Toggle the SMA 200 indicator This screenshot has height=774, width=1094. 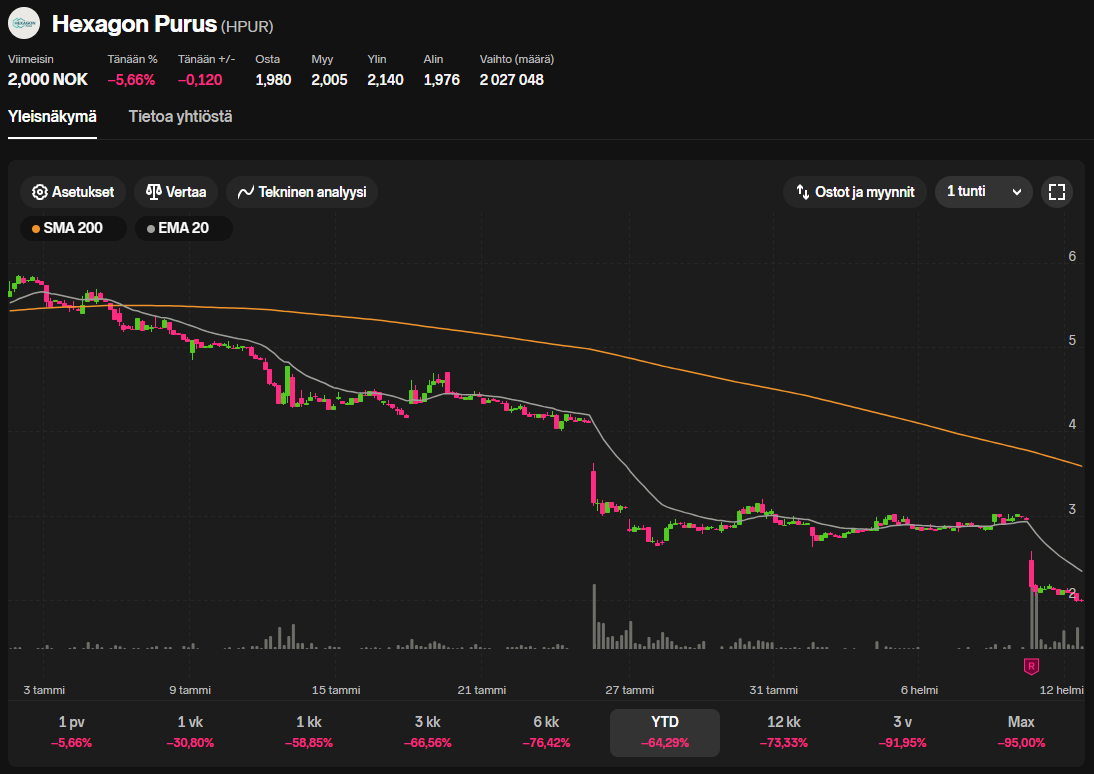click(73, 228)
